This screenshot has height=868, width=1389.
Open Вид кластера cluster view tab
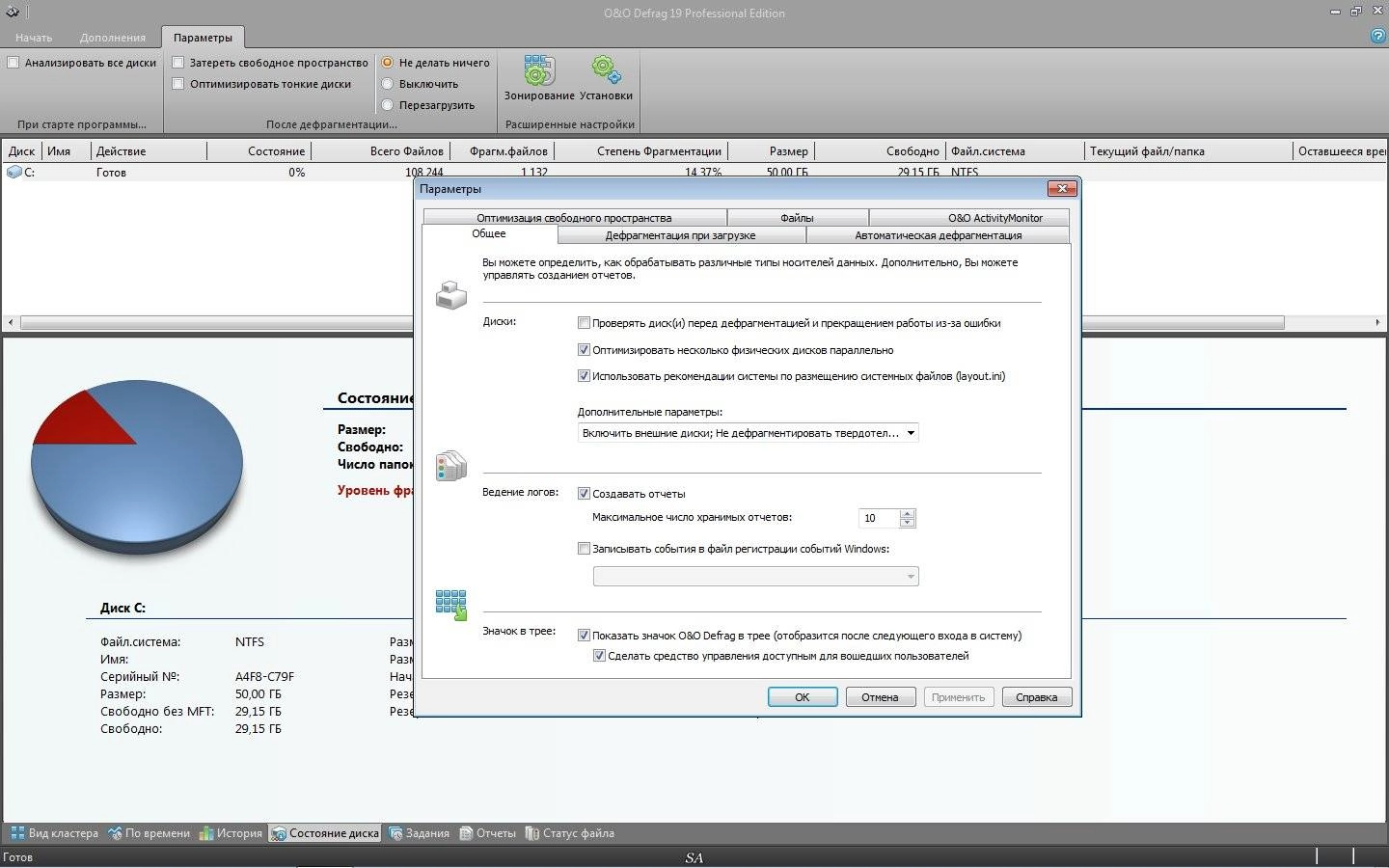[54, 833]
